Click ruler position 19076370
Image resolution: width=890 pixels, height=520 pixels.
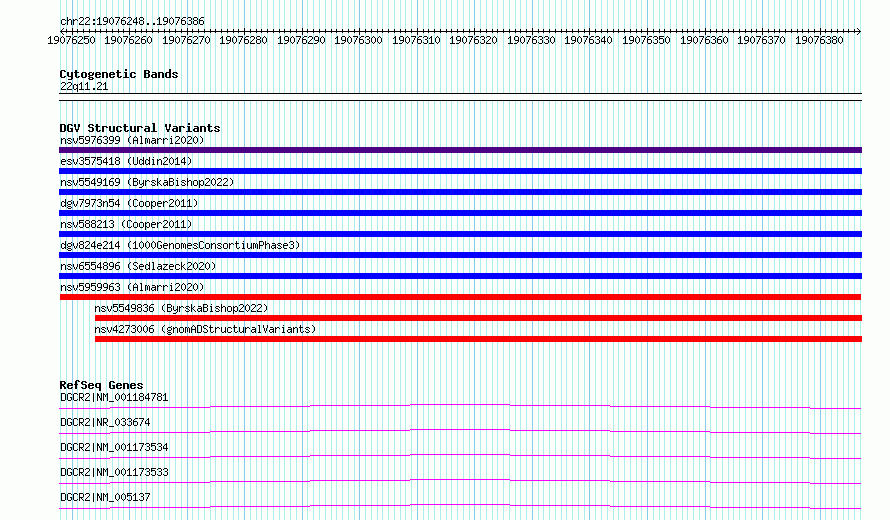(761, 40)
